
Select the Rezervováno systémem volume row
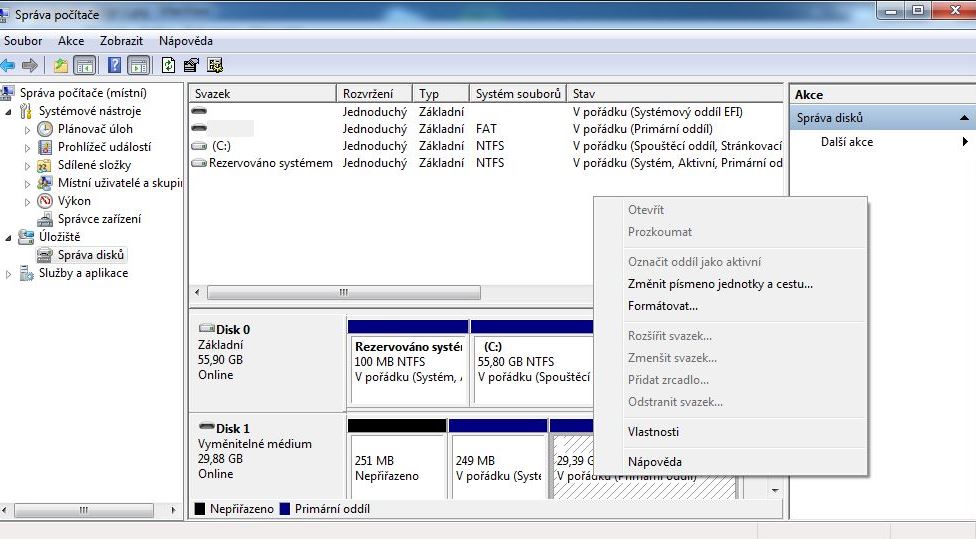click(x=486, y=162)
